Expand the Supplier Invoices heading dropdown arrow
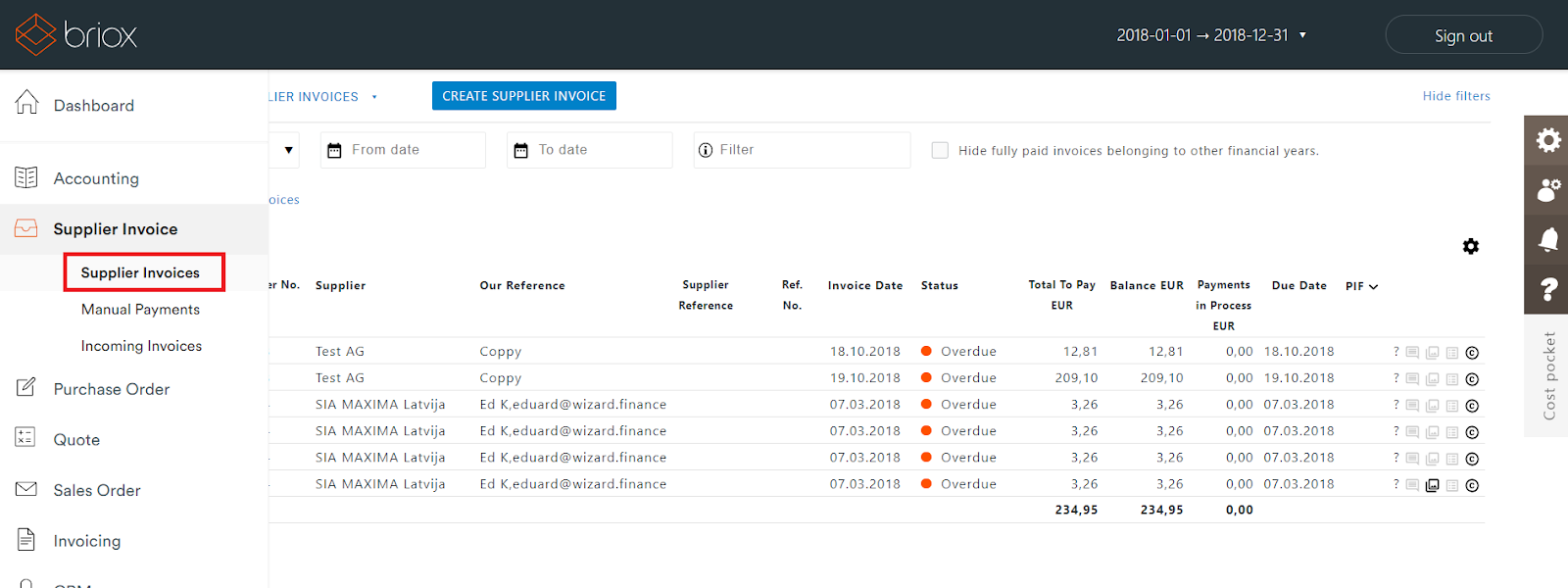 374,97
